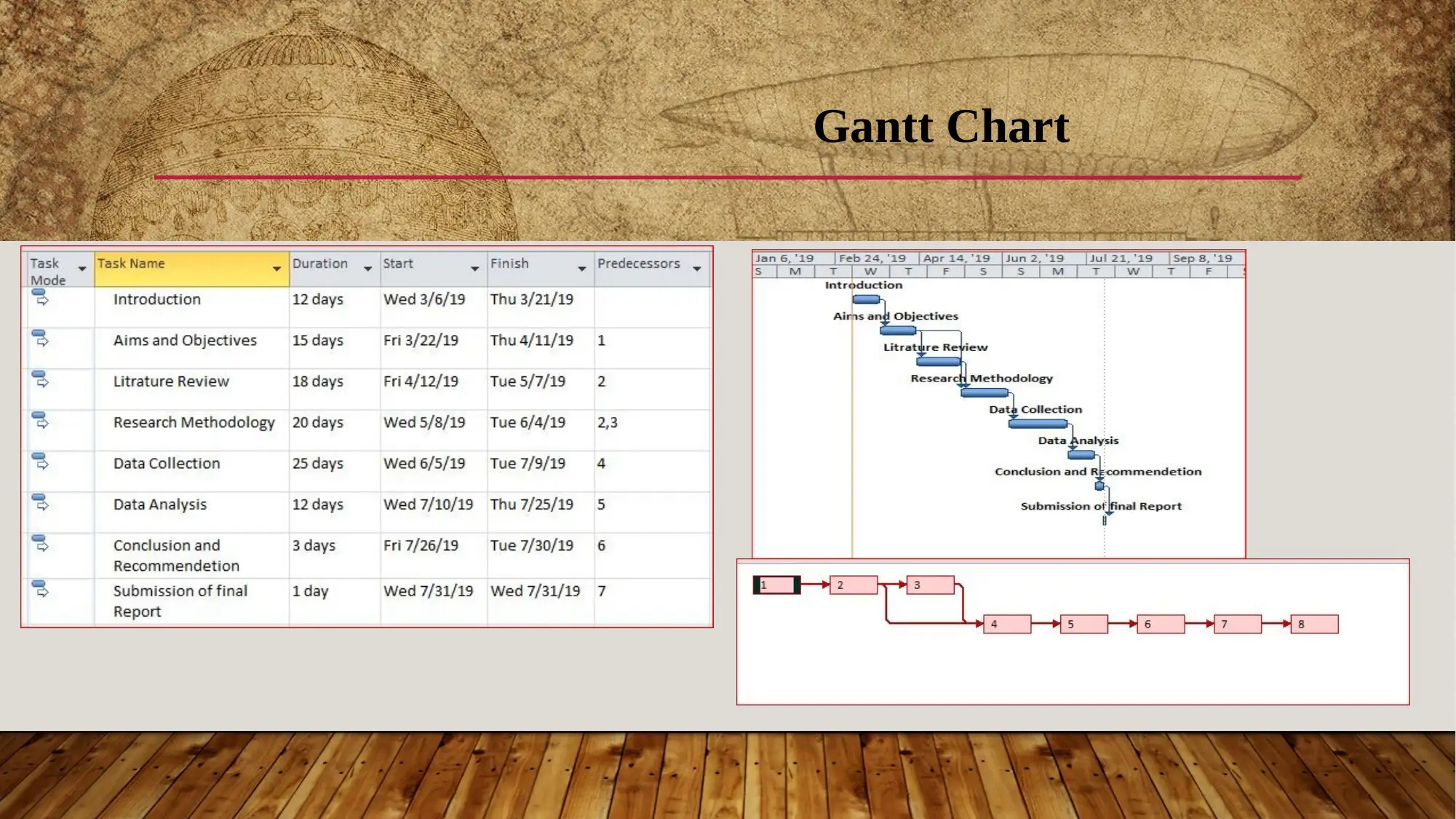1456x819 pixels.
Task: Click the Thu 3/21/19 finish date
Action: point(541,306)
